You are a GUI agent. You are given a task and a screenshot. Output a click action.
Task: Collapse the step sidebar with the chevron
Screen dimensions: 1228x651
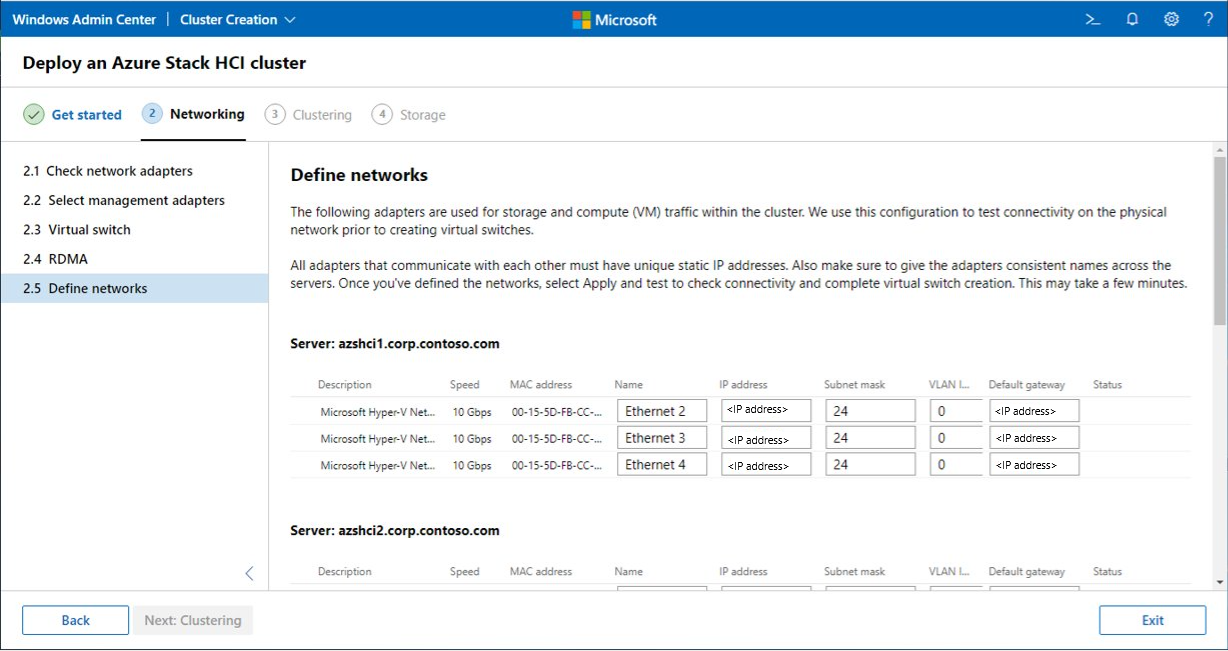pos(249,573)
